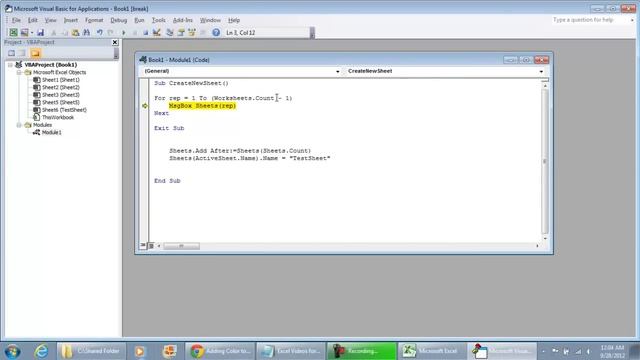Collapse Microsoft Excel Objects folder
This screenshot has width=640, height=360.
(x=19, y=72)
